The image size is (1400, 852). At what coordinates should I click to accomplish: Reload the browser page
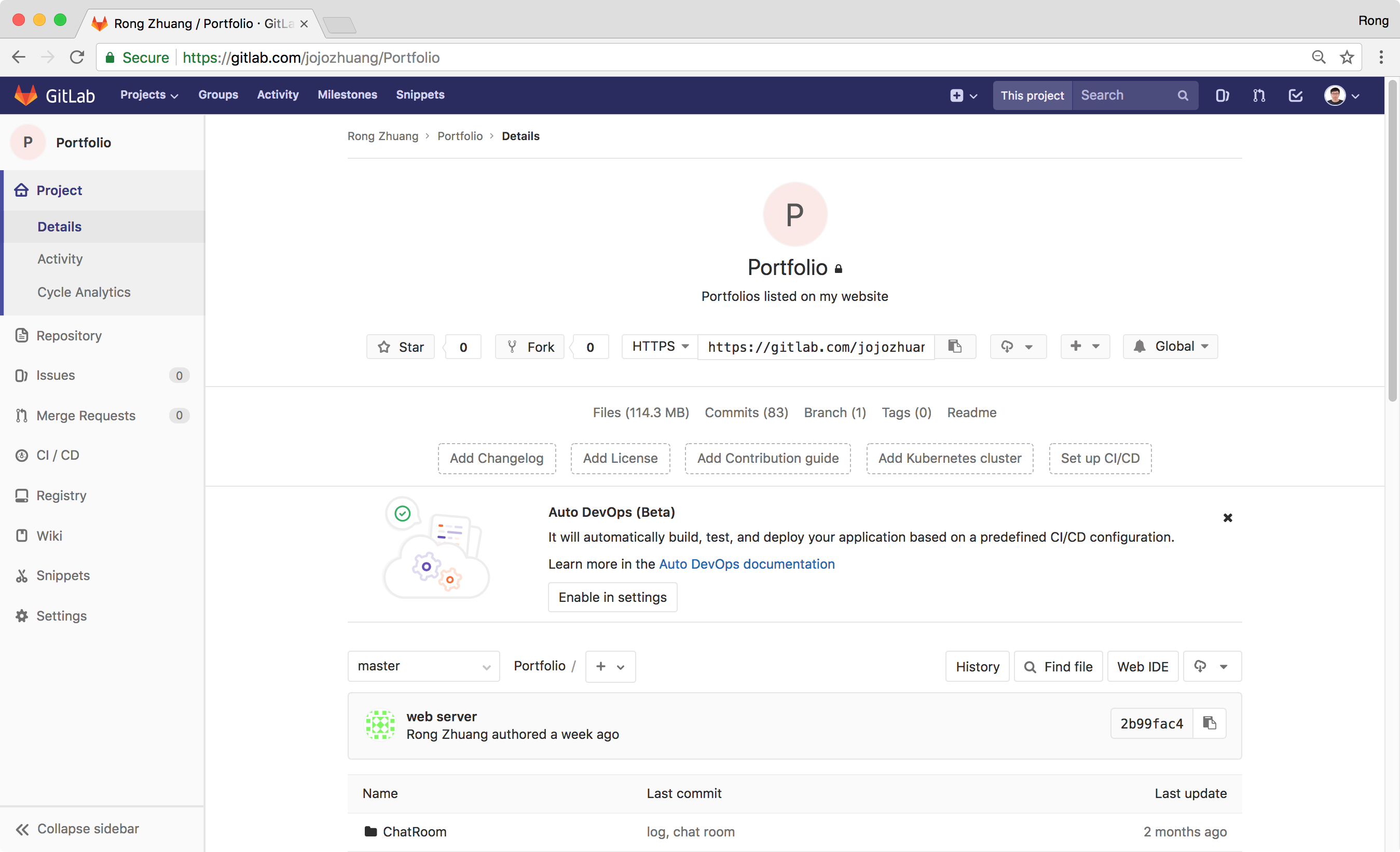point(77,58)
